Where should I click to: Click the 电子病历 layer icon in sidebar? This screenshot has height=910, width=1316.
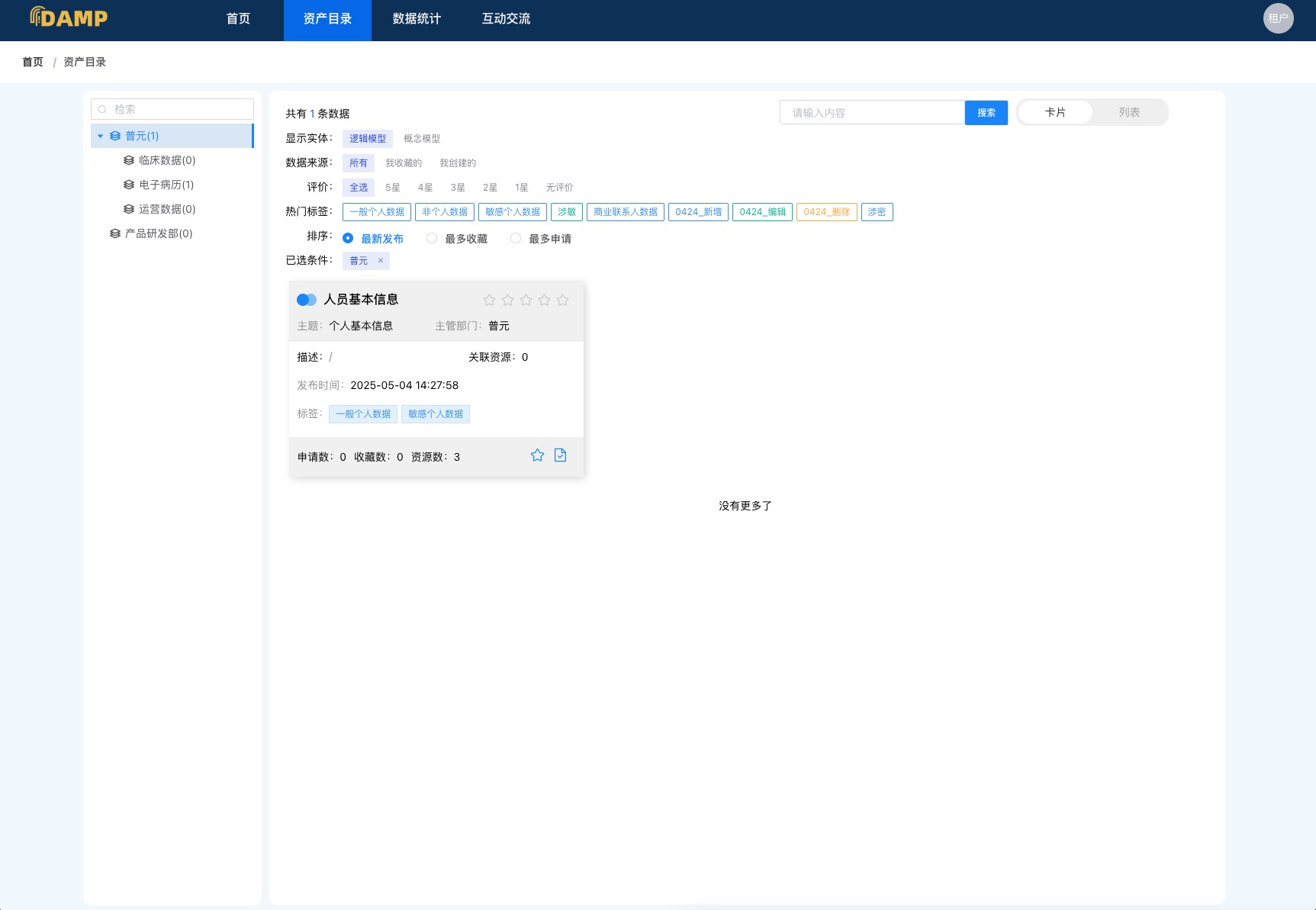coord(128,185)
